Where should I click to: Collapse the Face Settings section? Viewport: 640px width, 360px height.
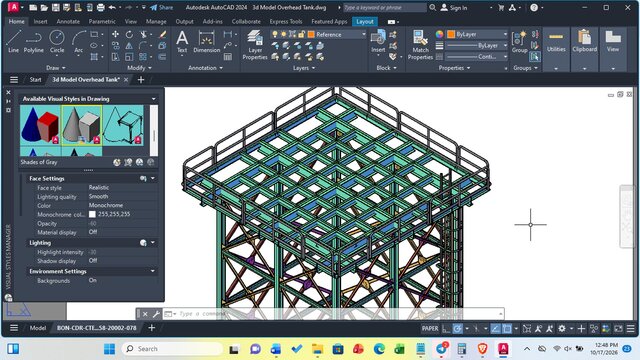[x=153, y=178]
